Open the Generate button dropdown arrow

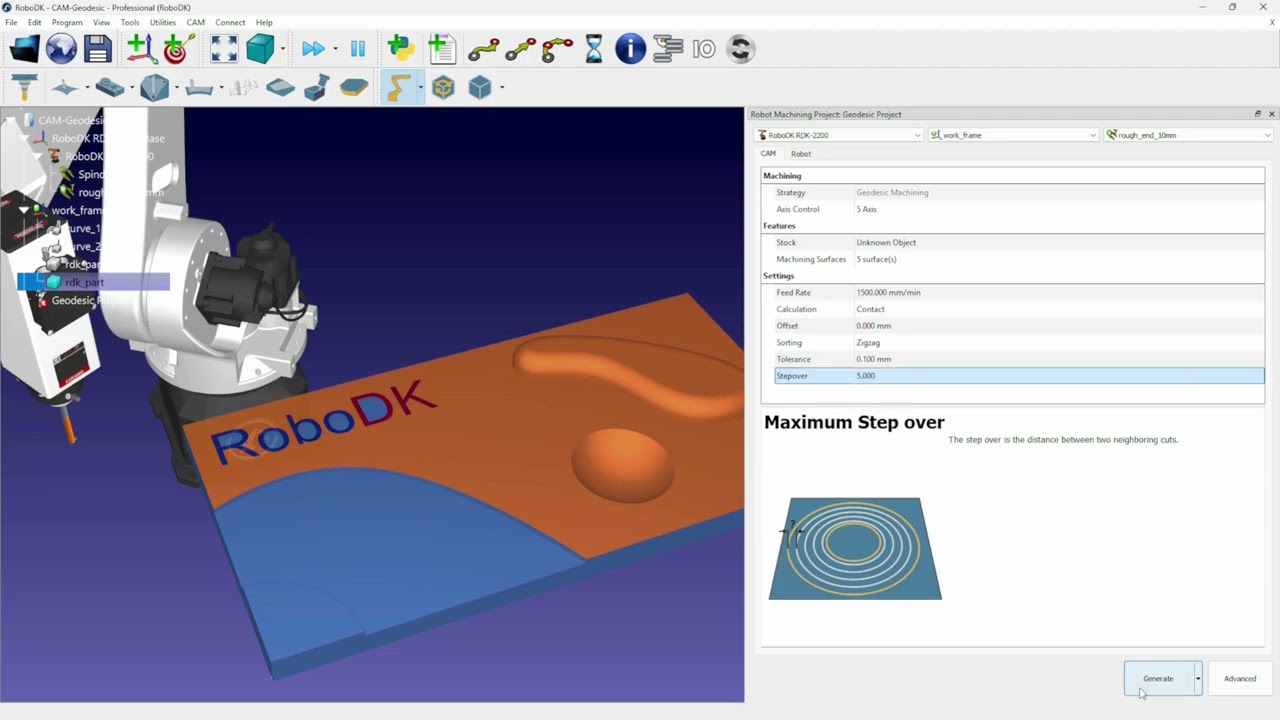(1198, 678)
